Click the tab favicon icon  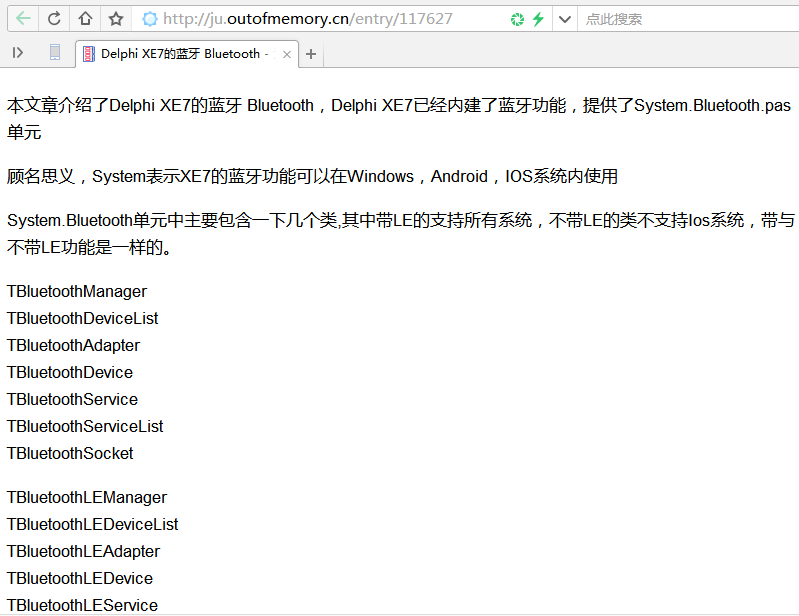click(x=89, y=54)
